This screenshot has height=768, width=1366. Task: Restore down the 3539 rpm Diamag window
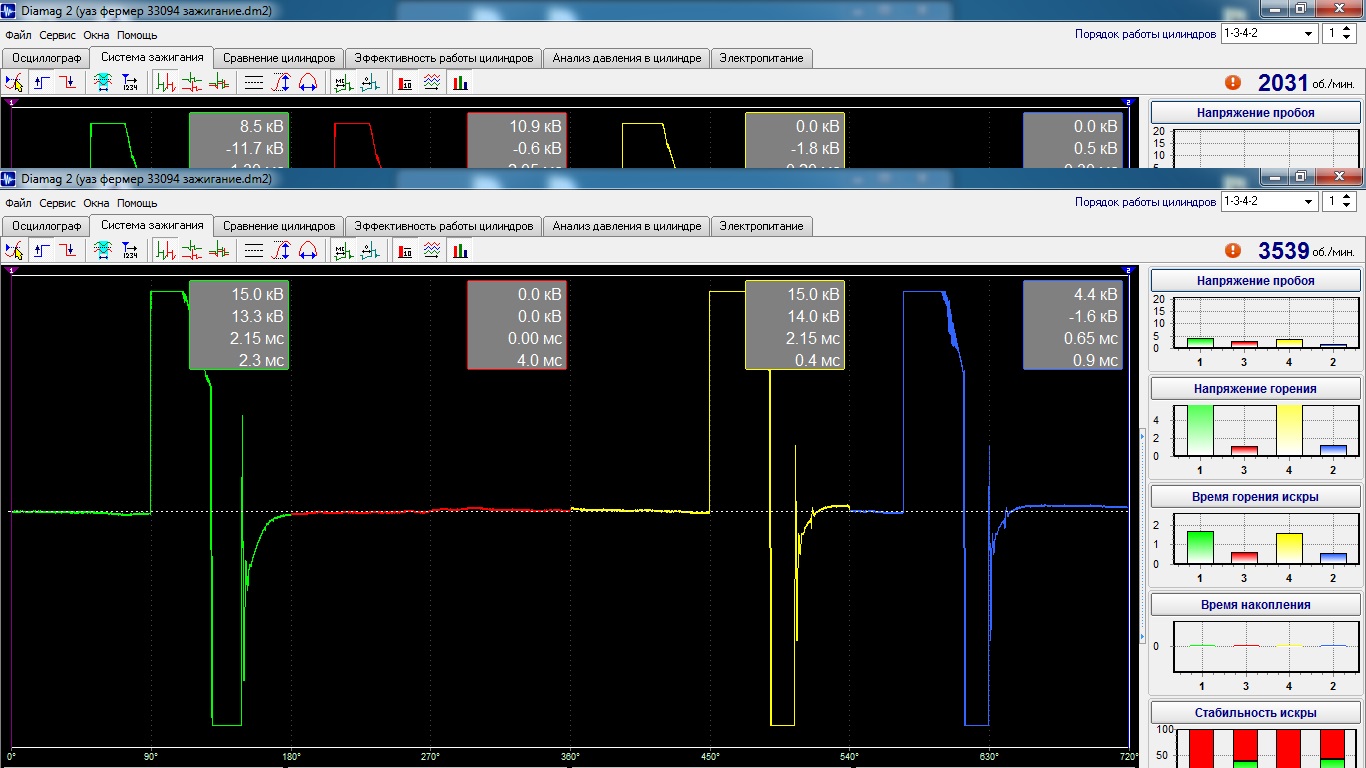pyautogui.click(x=1300, y=177)
